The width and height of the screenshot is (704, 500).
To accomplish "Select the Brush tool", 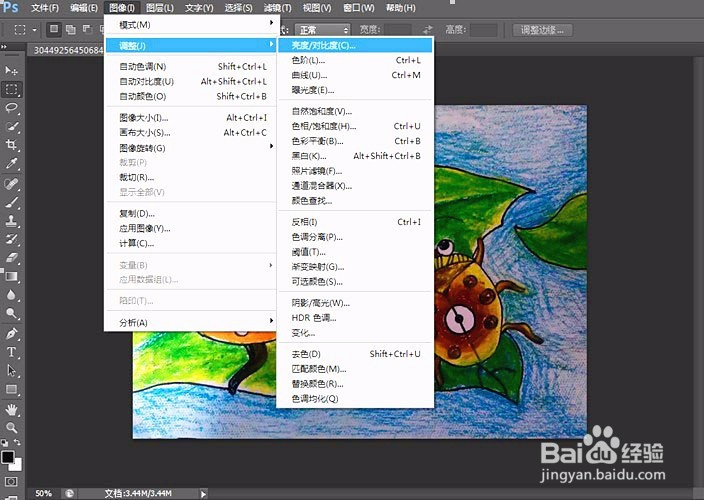I will coord(11,202).
